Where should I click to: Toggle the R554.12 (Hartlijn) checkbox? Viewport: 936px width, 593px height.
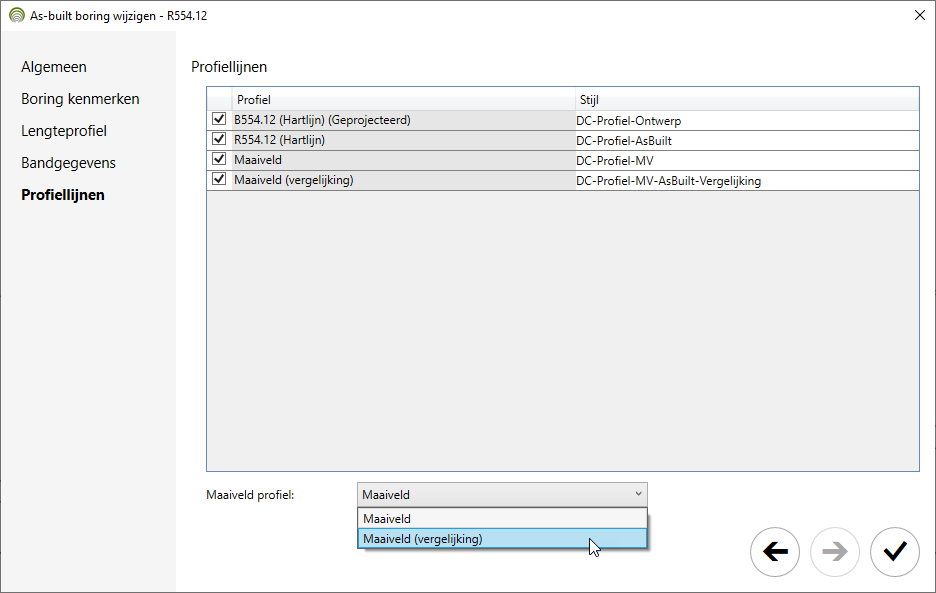[219, 139]
